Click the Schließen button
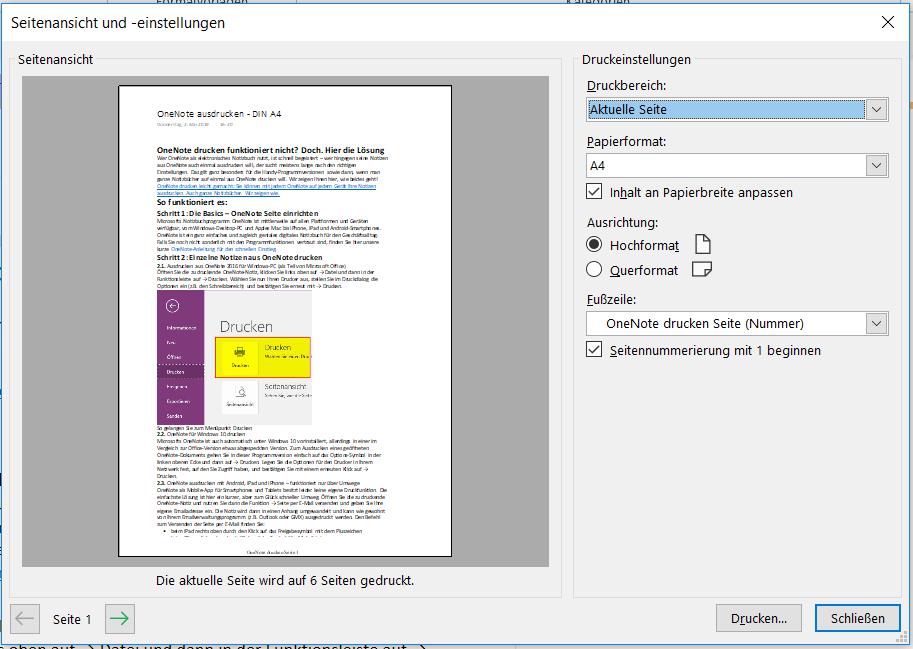 point(858,618)
